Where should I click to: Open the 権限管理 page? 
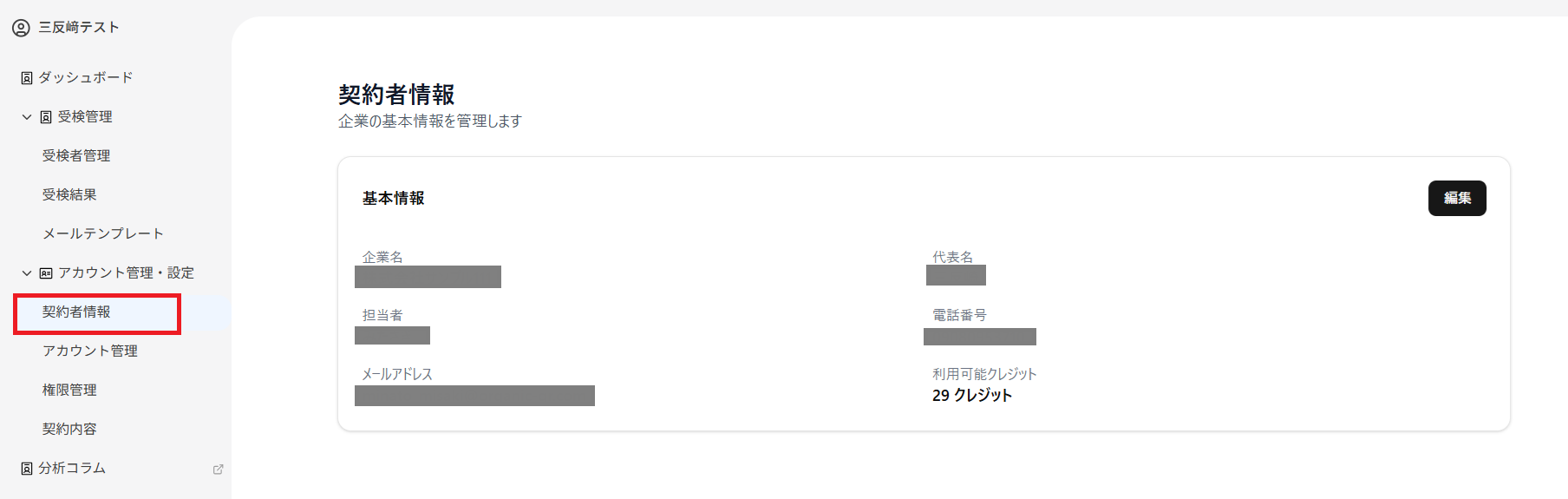69,391
